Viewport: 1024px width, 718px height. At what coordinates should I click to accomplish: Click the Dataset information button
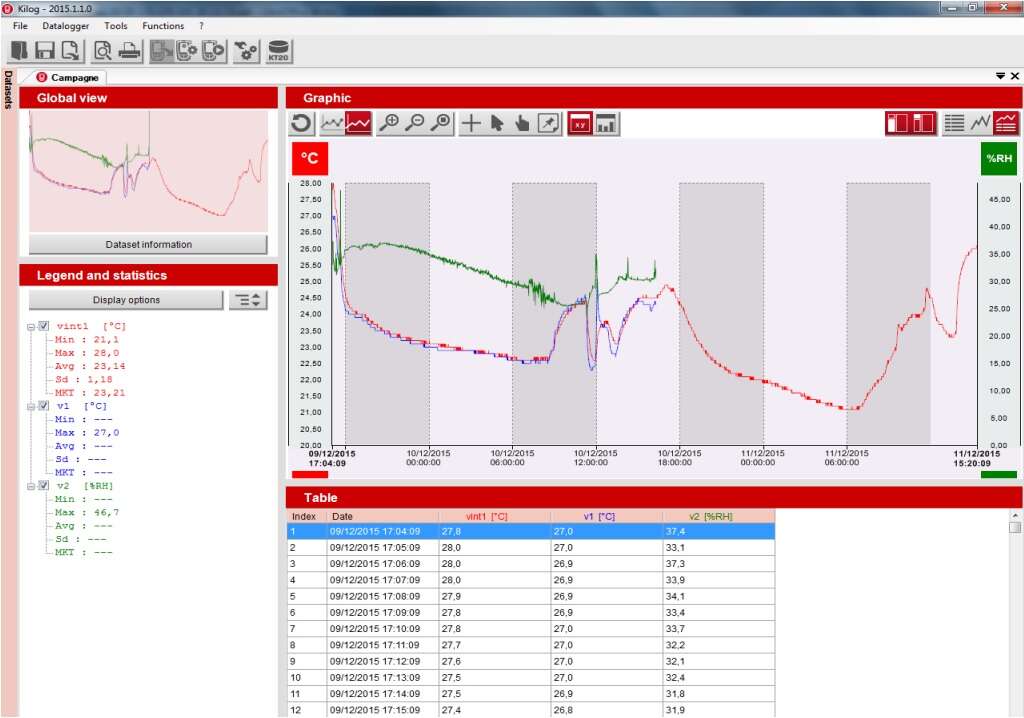coord(148,244)
